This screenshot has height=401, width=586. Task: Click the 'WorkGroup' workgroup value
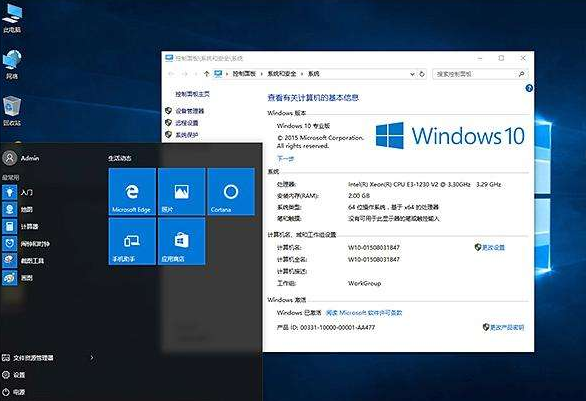(364, 283)
